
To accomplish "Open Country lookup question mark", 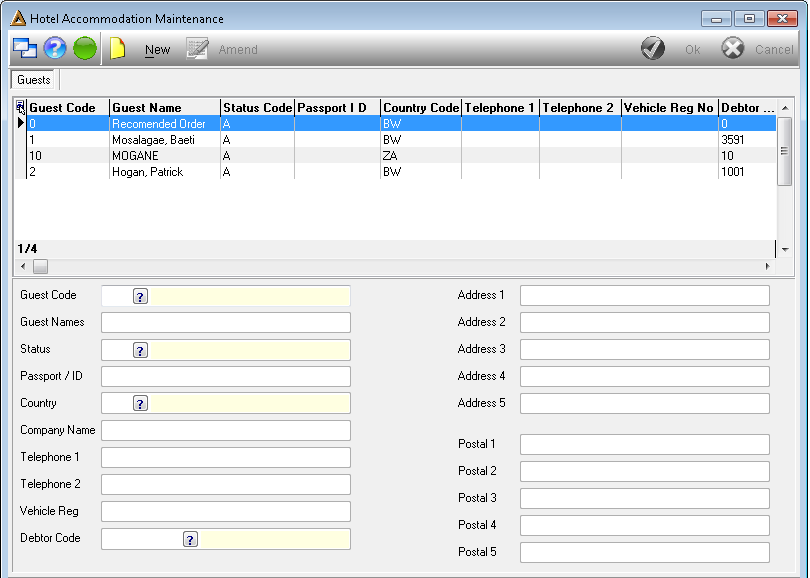I will pyautogui.click(x=141, y=403).
